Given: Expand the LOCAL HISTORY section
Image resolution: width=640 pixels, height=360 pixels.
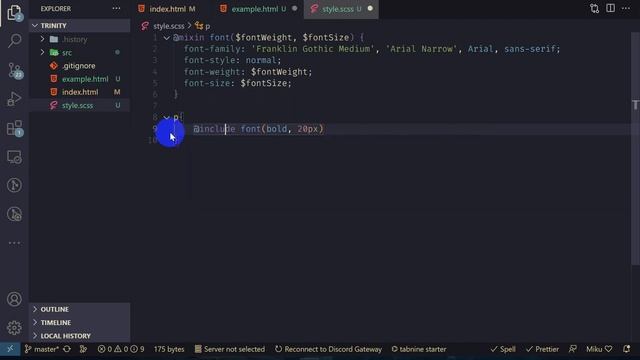Looking at the screenshot, I should [x=80, y=336].
